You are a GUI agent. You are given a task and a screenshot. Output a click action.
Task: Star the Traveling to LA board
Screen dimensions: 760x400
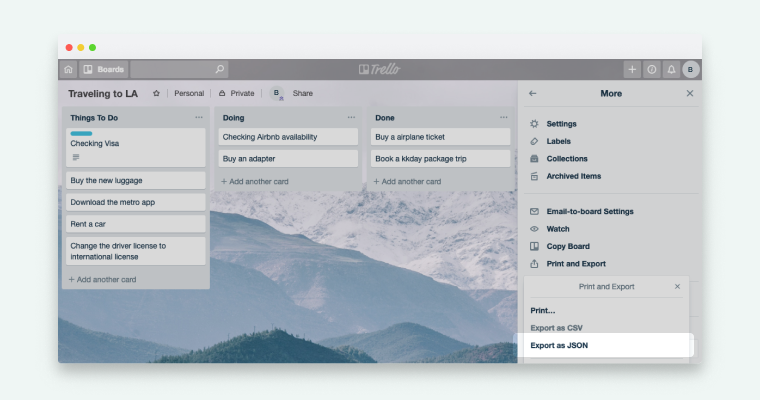click(156, 93)
